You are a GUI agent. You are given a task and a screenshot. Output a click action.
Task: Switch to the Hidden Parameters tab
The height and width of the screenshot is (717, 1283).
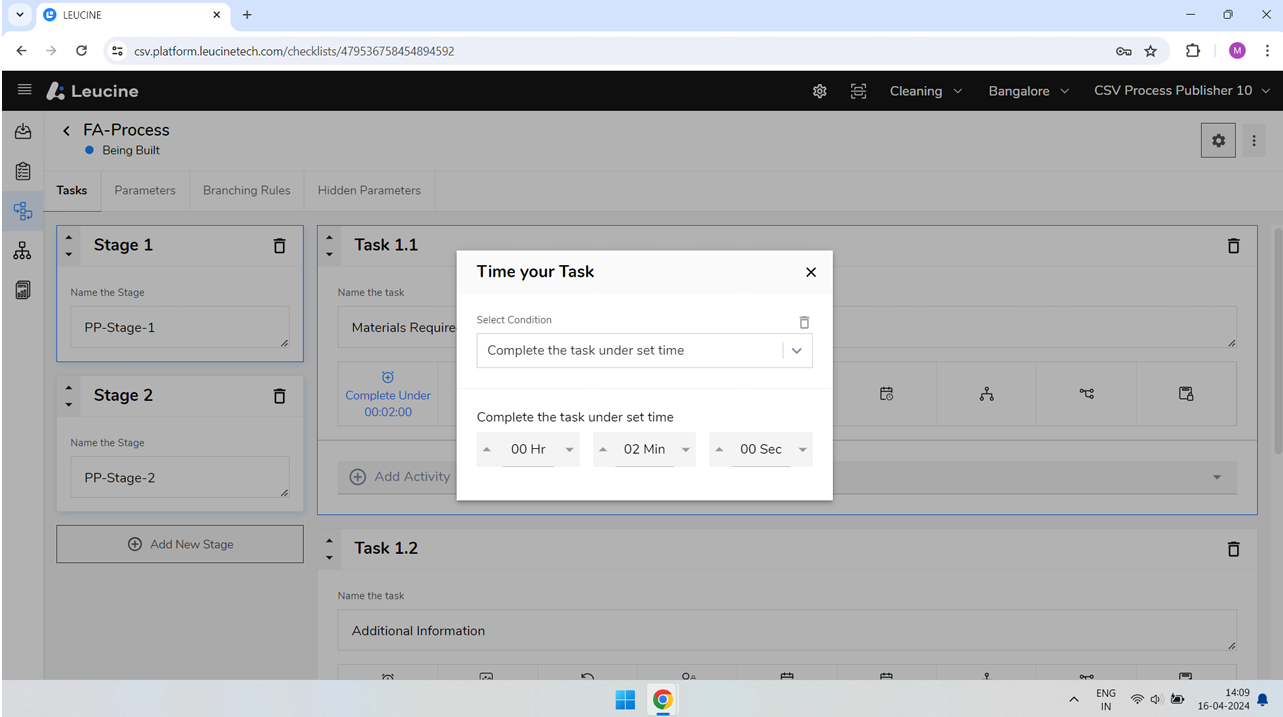click(x=369, y=190)
